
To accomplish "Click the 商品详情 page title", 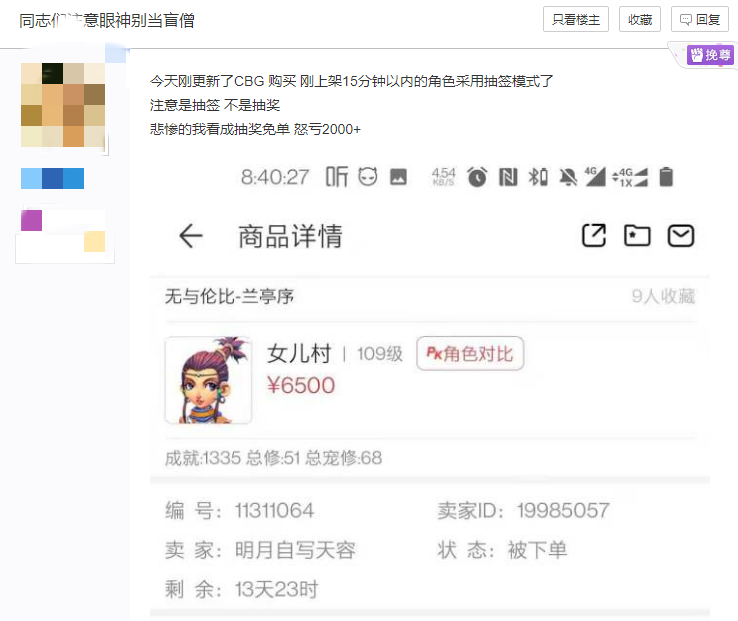I will tap(290, 236).
